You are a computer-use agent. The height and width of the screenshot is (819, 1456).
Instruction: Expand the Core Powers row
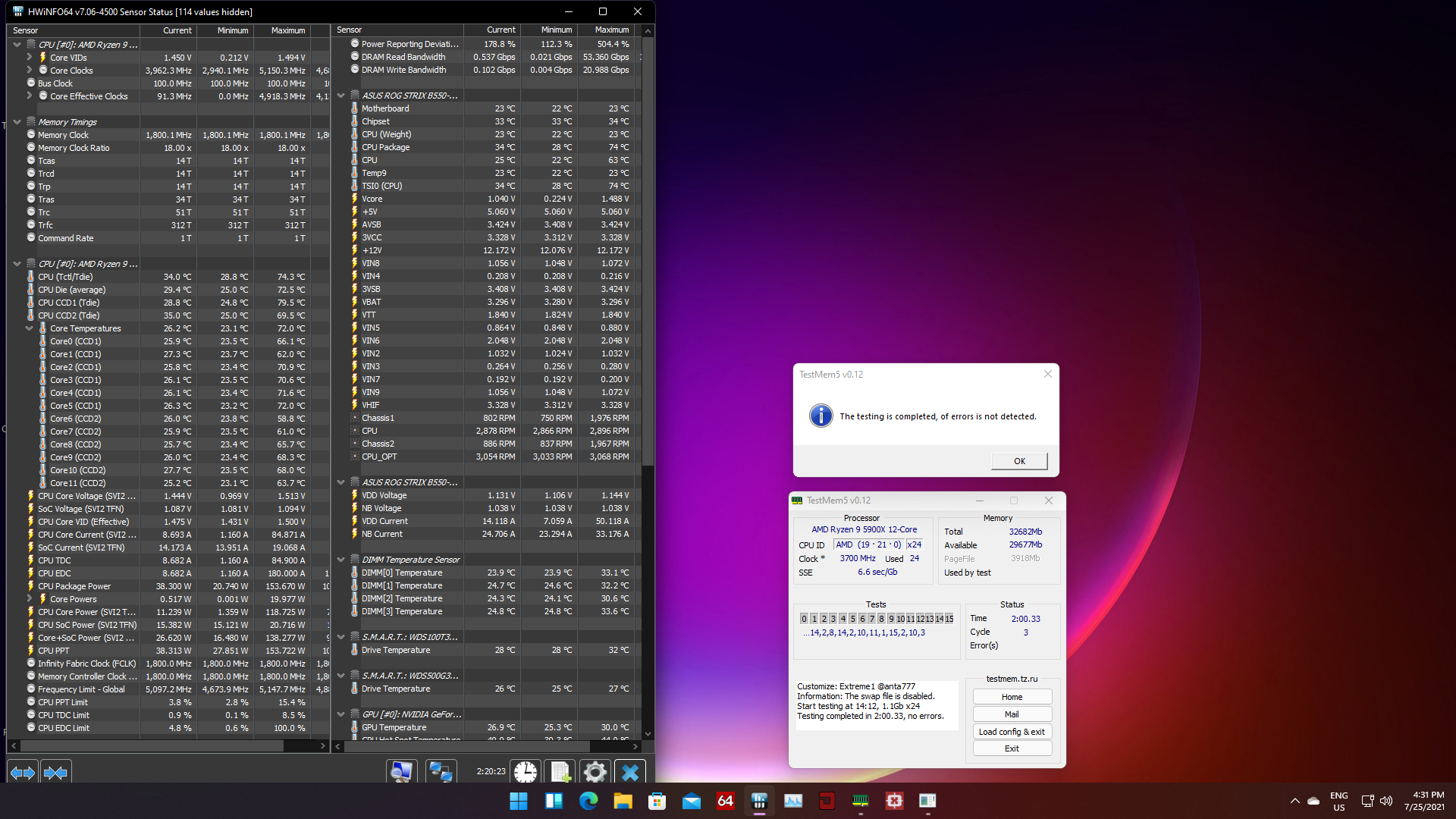click(29, 599)
